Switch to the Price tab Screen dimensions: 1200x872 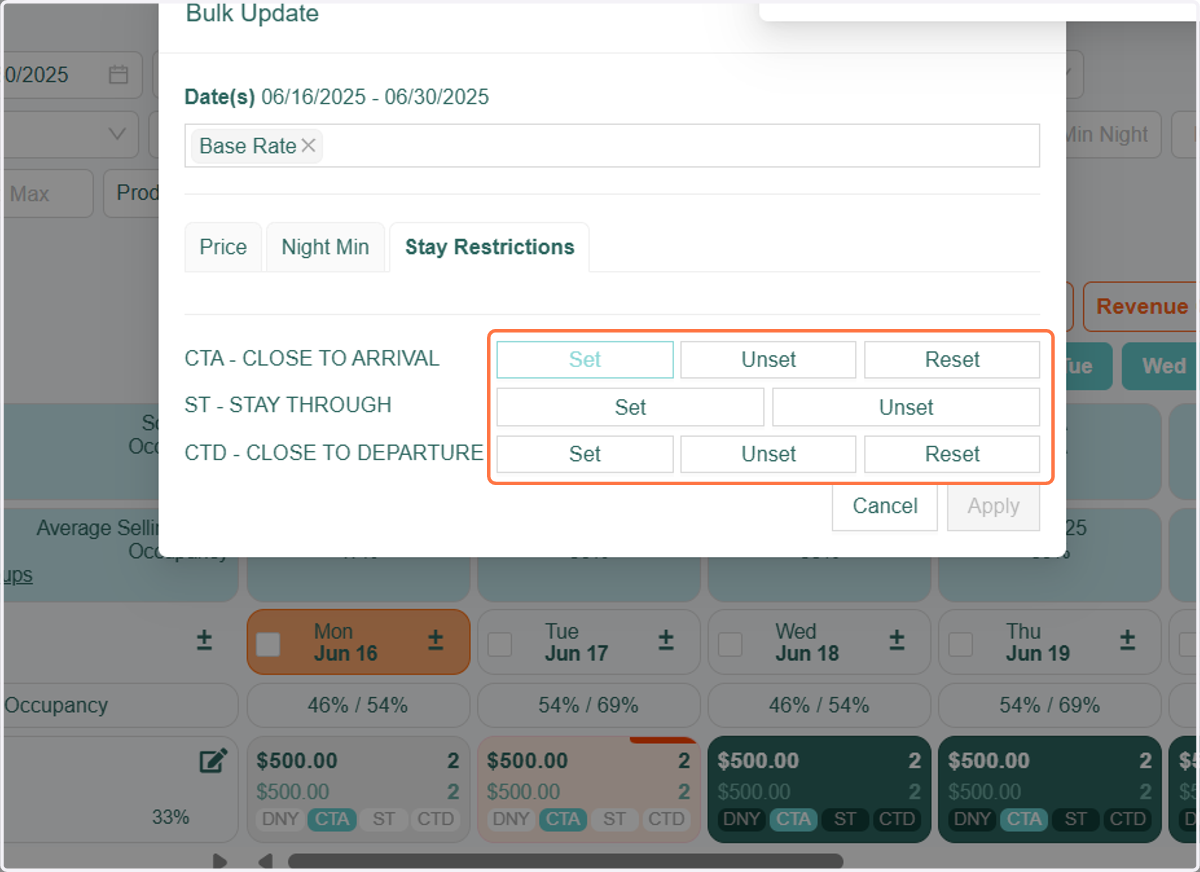[x=223, y=247]
